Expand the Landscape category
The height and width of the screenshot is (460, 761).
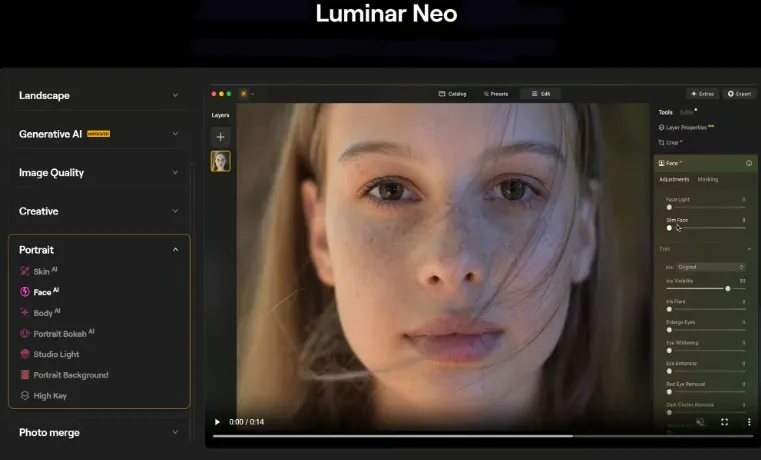coord(99,96)
